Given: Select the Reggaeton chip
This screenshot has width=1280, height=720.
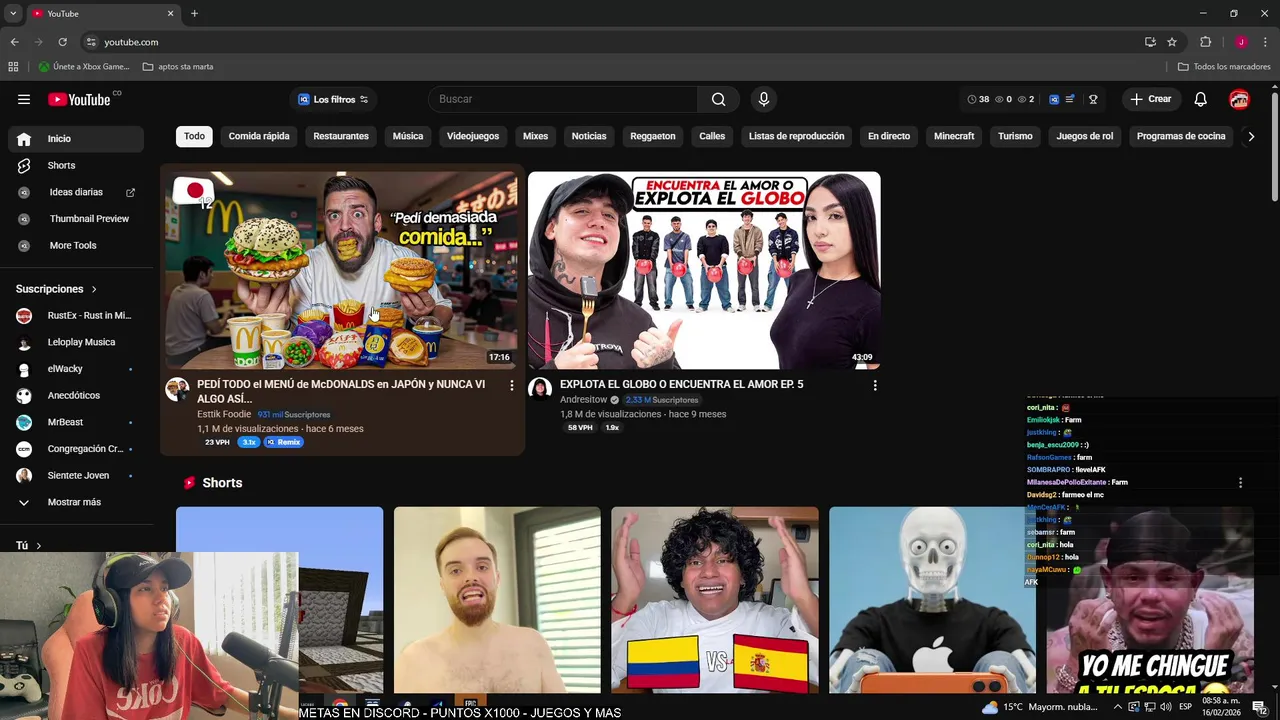Looking at the screenshot, I should (653, 136).
